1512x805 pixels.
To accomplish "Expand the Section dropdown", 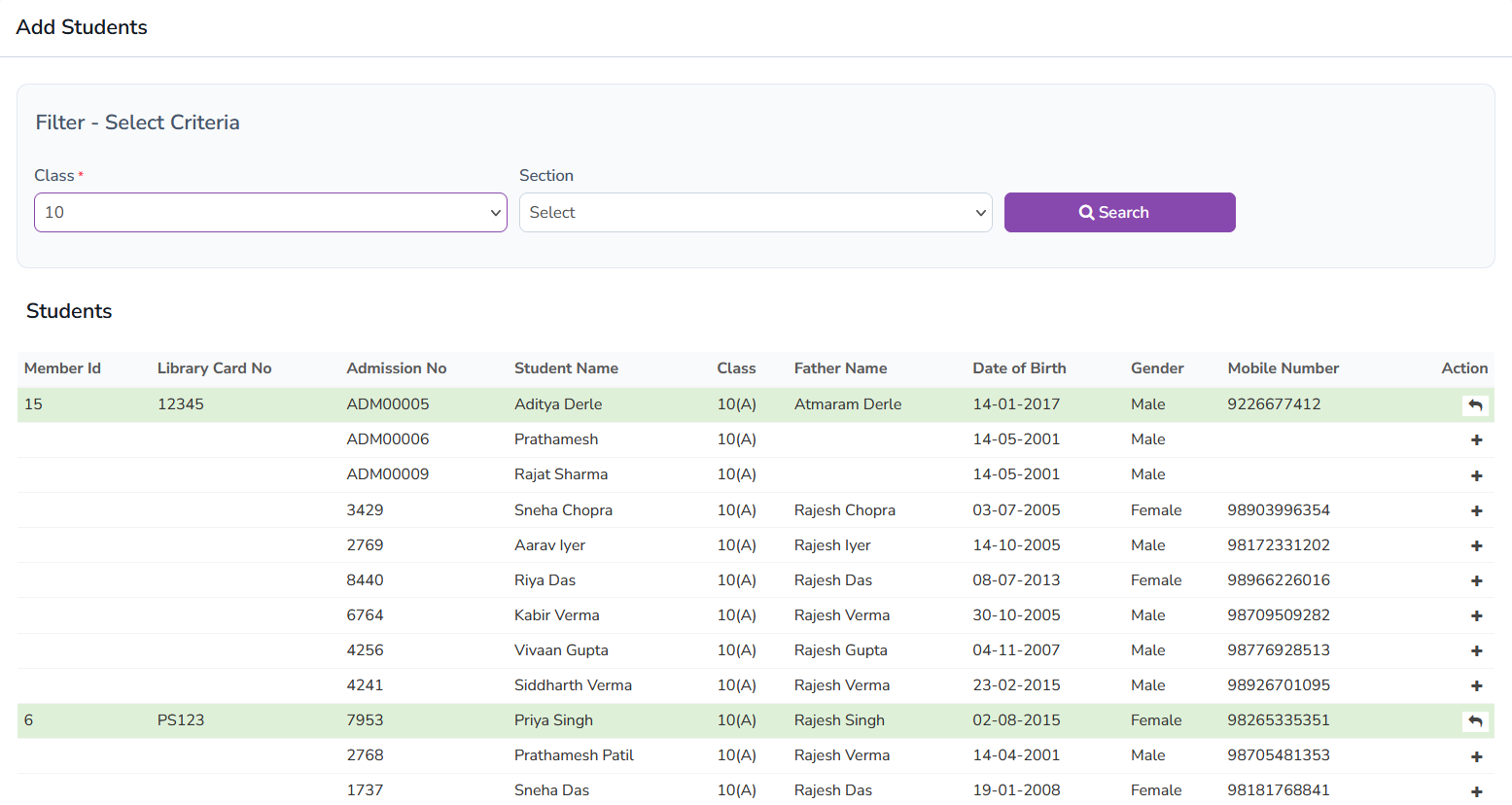I will (x=755, y=212).
